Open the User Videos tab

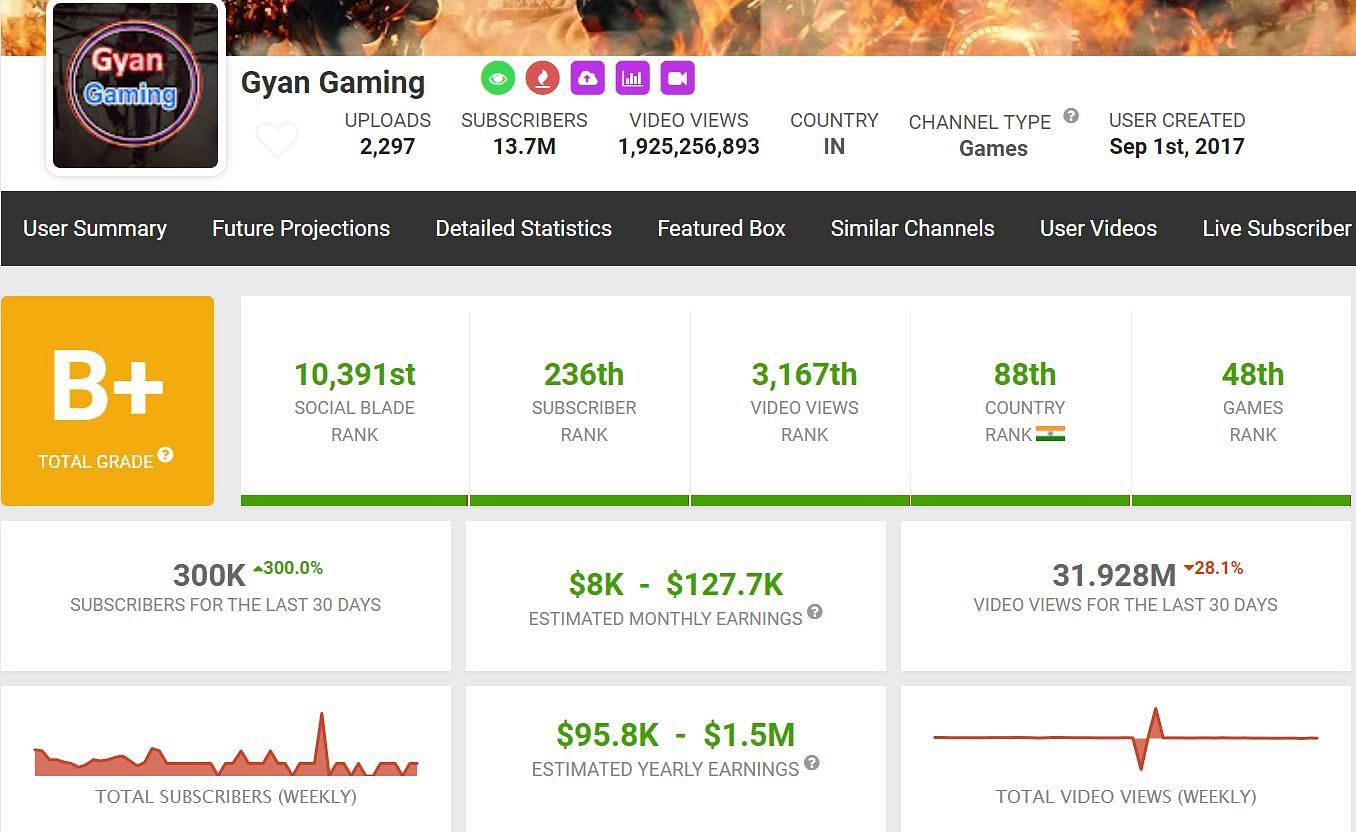1098,229
